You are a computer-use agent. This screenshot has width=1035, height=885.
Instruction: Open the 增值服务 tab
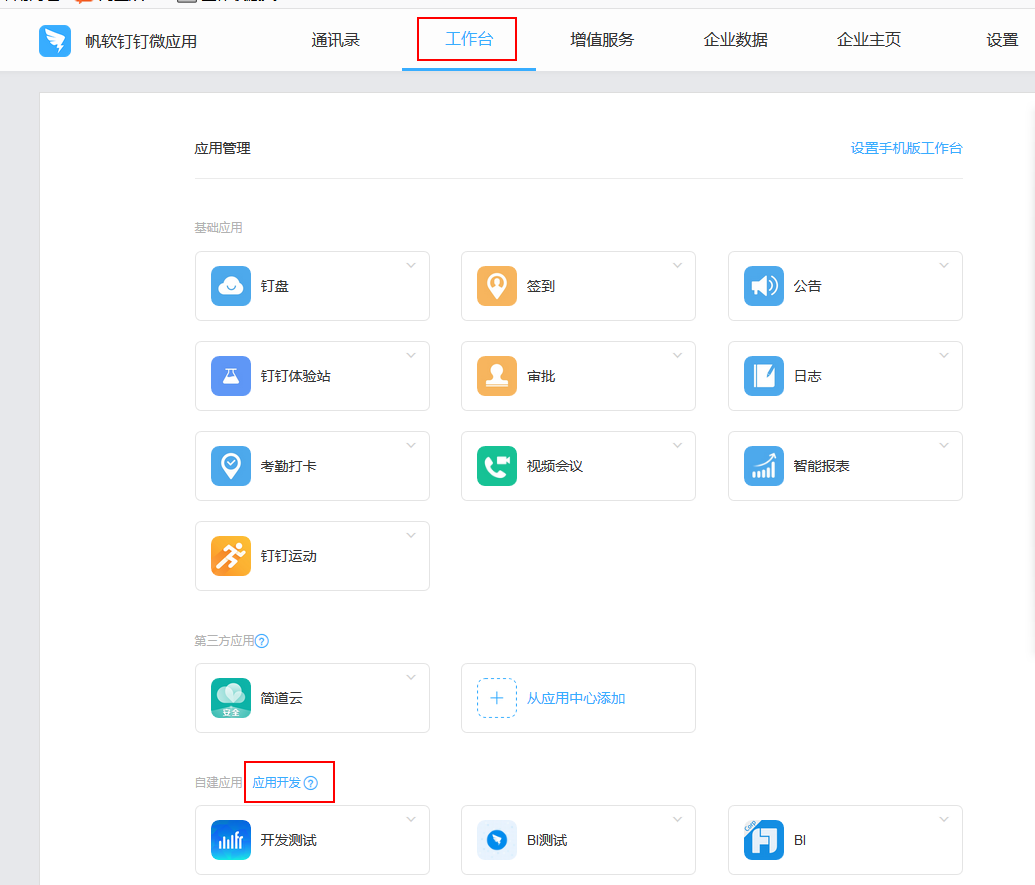point(602,40)
